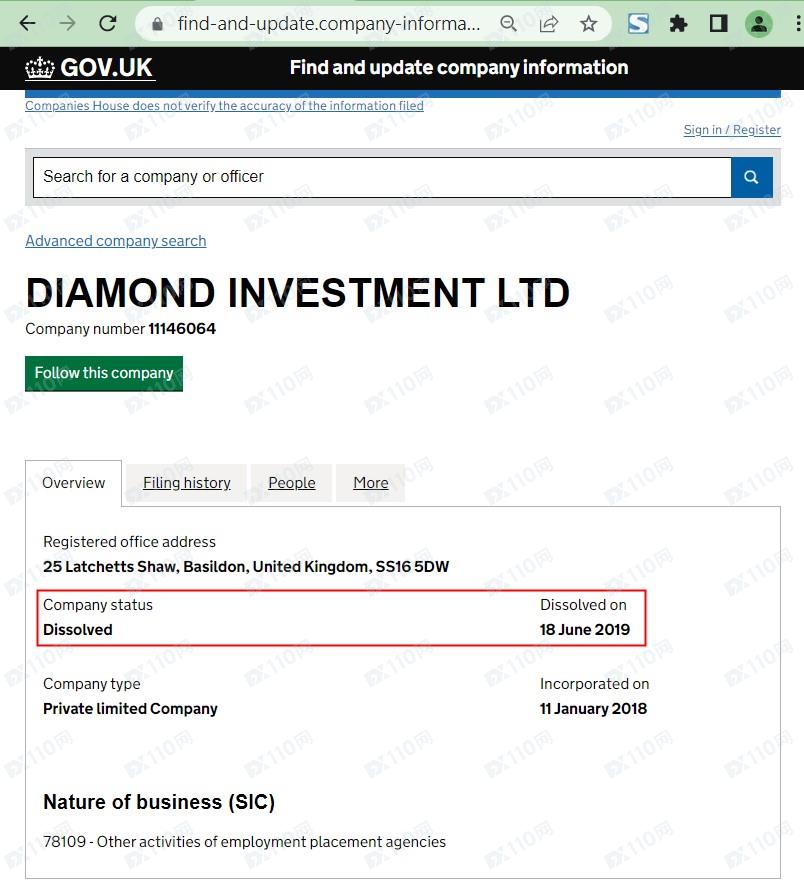Click the Sign in / Register link

coord(732,130)
